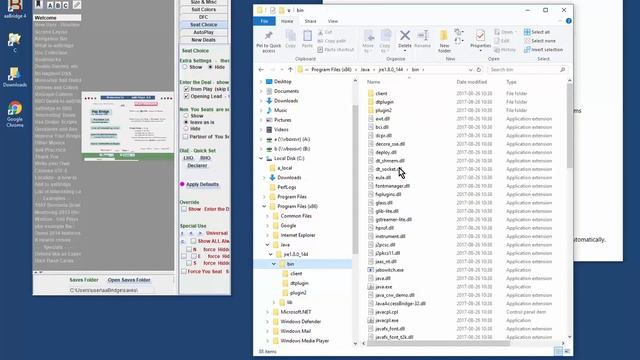Open the Delete button dropdown arrow
Image resolution: width=640 pixels, height=360 pixels.
point(405,51)
